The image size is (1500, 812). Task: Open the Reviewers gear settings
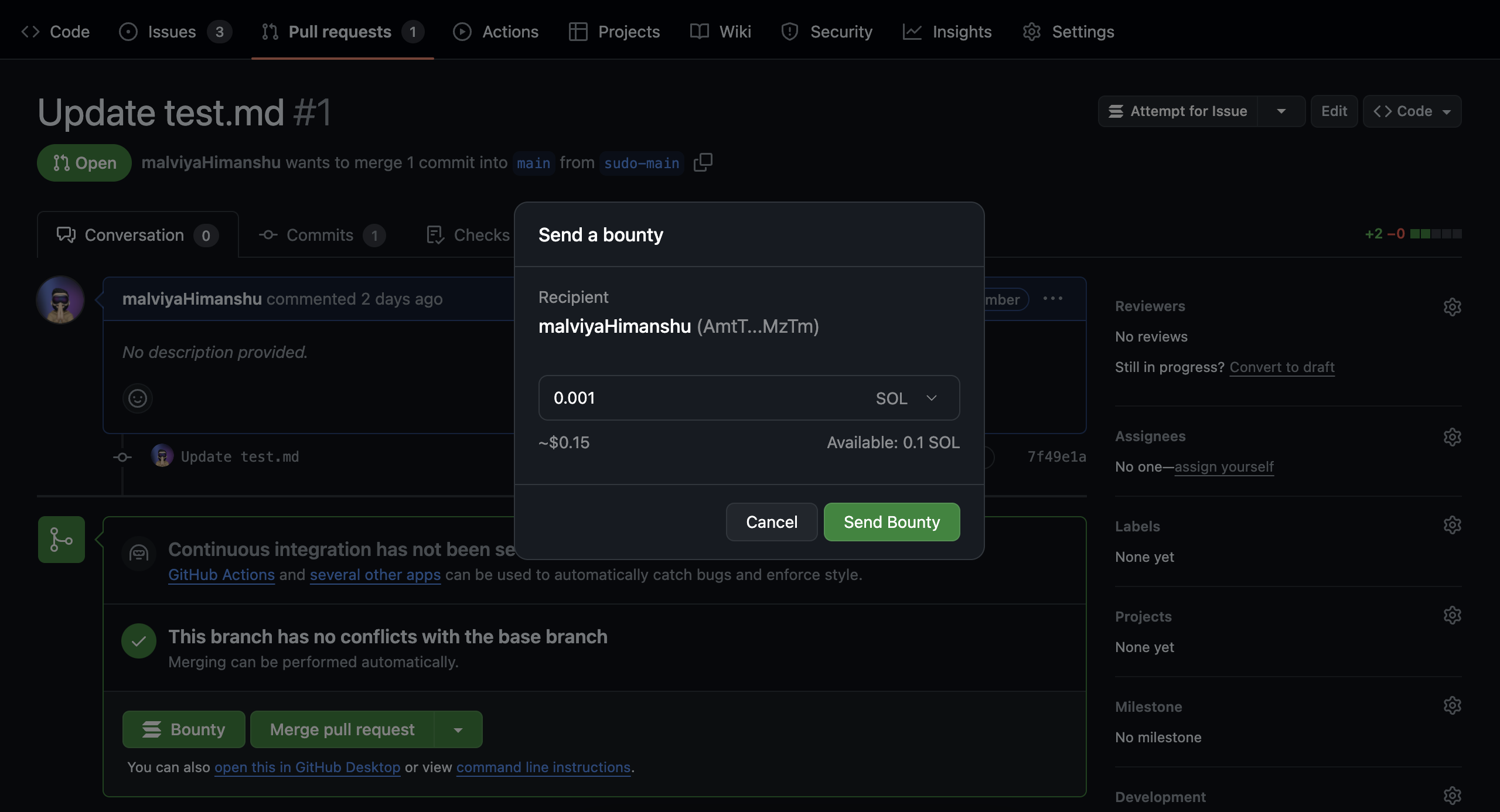[x=1452, y=306]
